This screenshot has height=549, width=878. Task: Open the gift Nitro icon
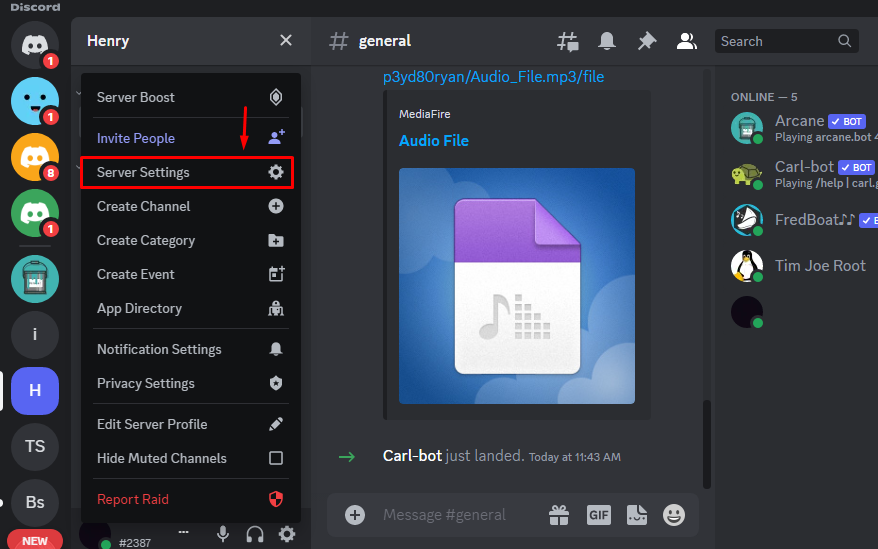(x=559, y=515)
